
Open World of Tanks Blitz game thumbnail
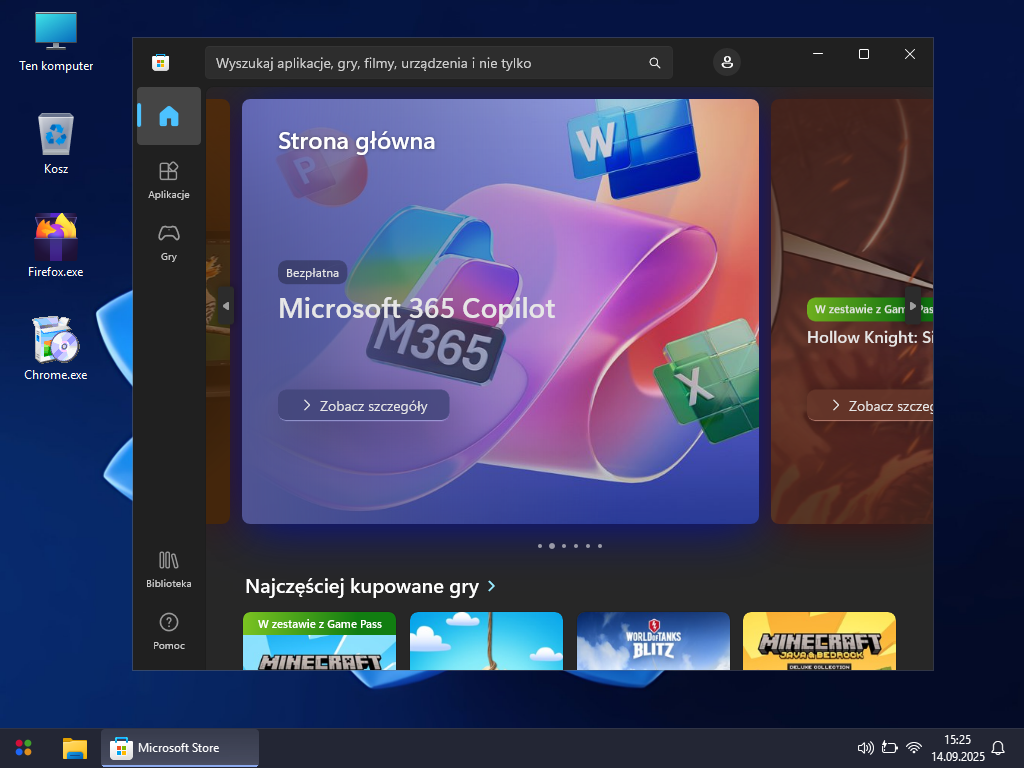(x=653, y=641)
